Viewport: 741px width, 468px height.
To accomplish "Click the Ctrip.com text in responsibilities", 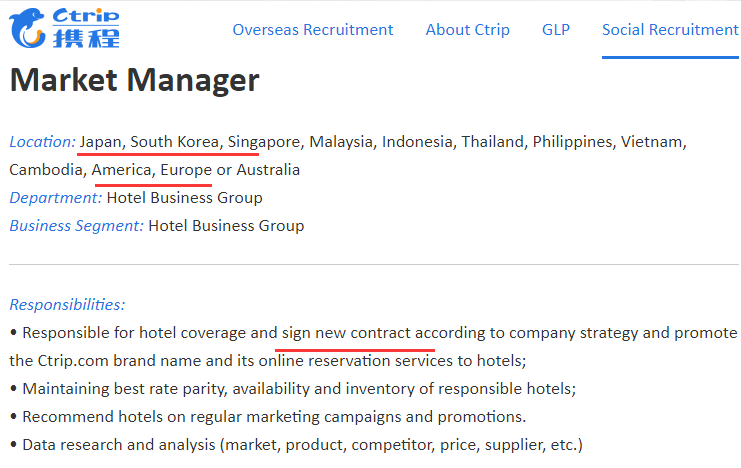I will click(73, 361).
